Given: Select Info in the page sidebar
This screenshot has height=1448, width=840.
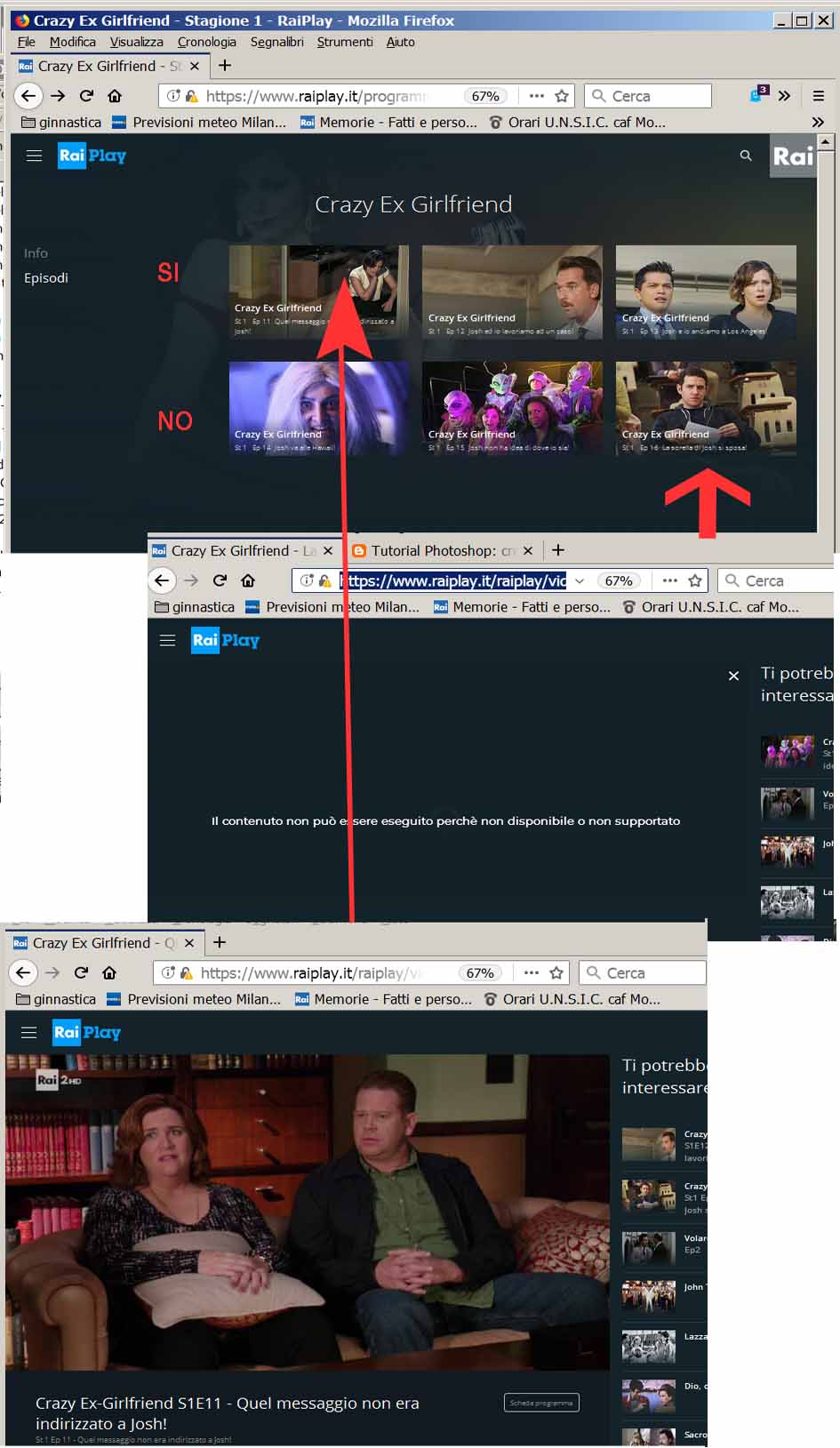Looking at the screenshot, I should (36, 253).
